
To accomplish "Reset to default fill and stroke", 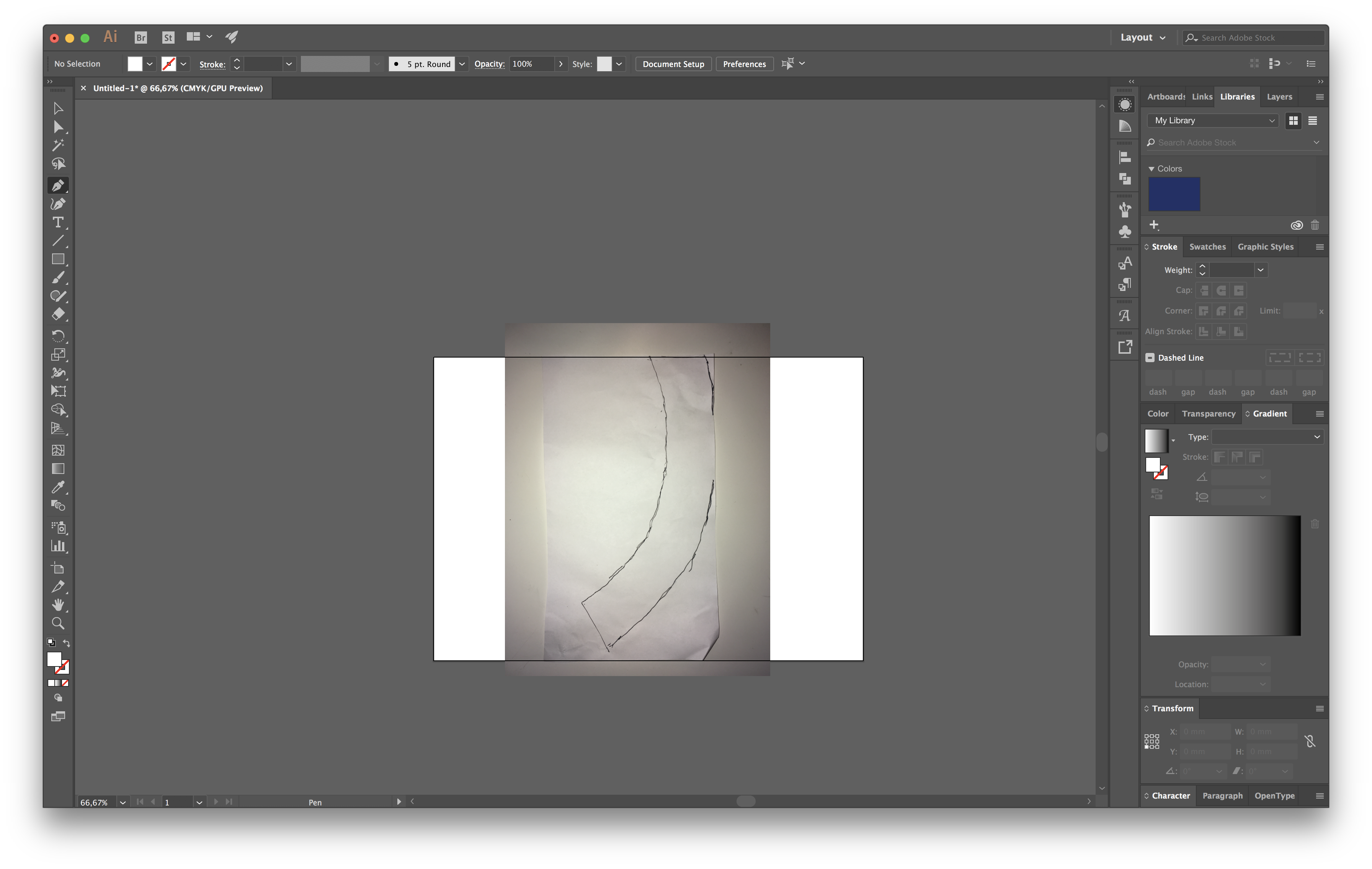I will click(51, 643).
